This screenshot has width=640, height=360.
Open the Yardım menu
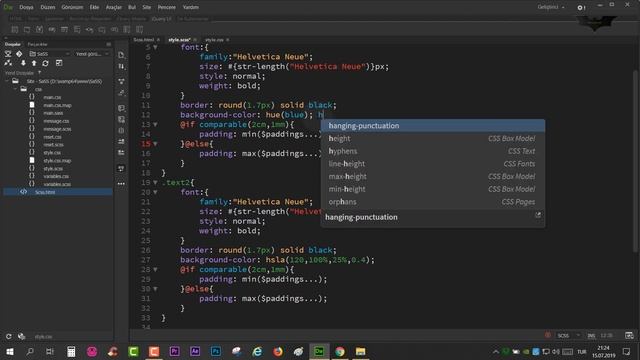[x=190, y=7]
